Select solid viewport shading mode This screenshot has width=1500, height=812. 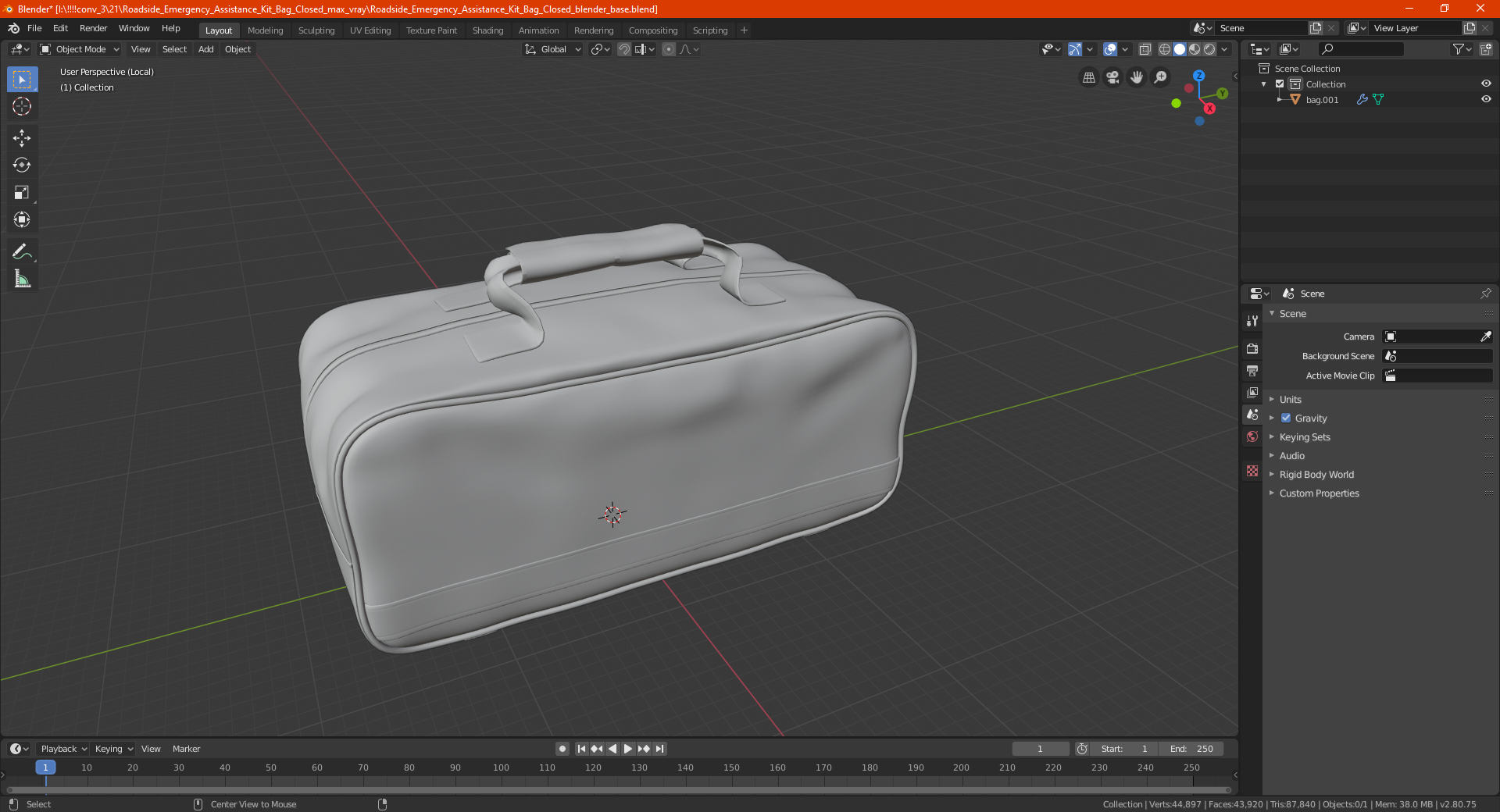(1180, 49)
